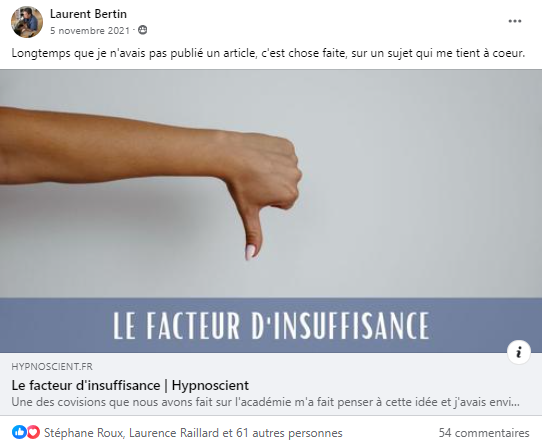Image resolution: width=542 pixels, height=445 pixels.
Task: Click the link info 'i' icon
Action: click(518, 352)
